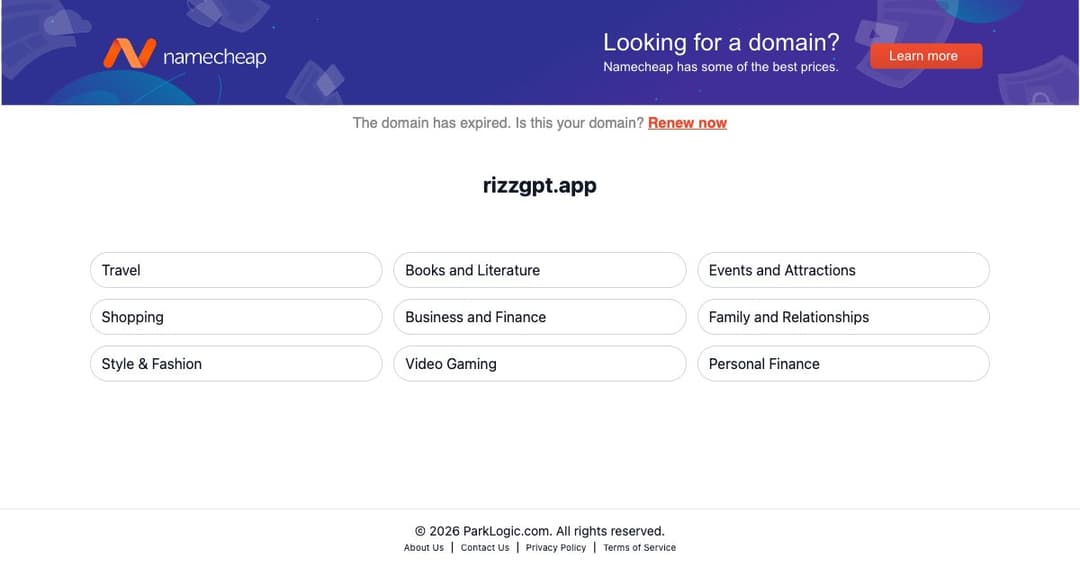1080x567 pixels.
Task: Select the Shopping category
Action: pos(236,317)
